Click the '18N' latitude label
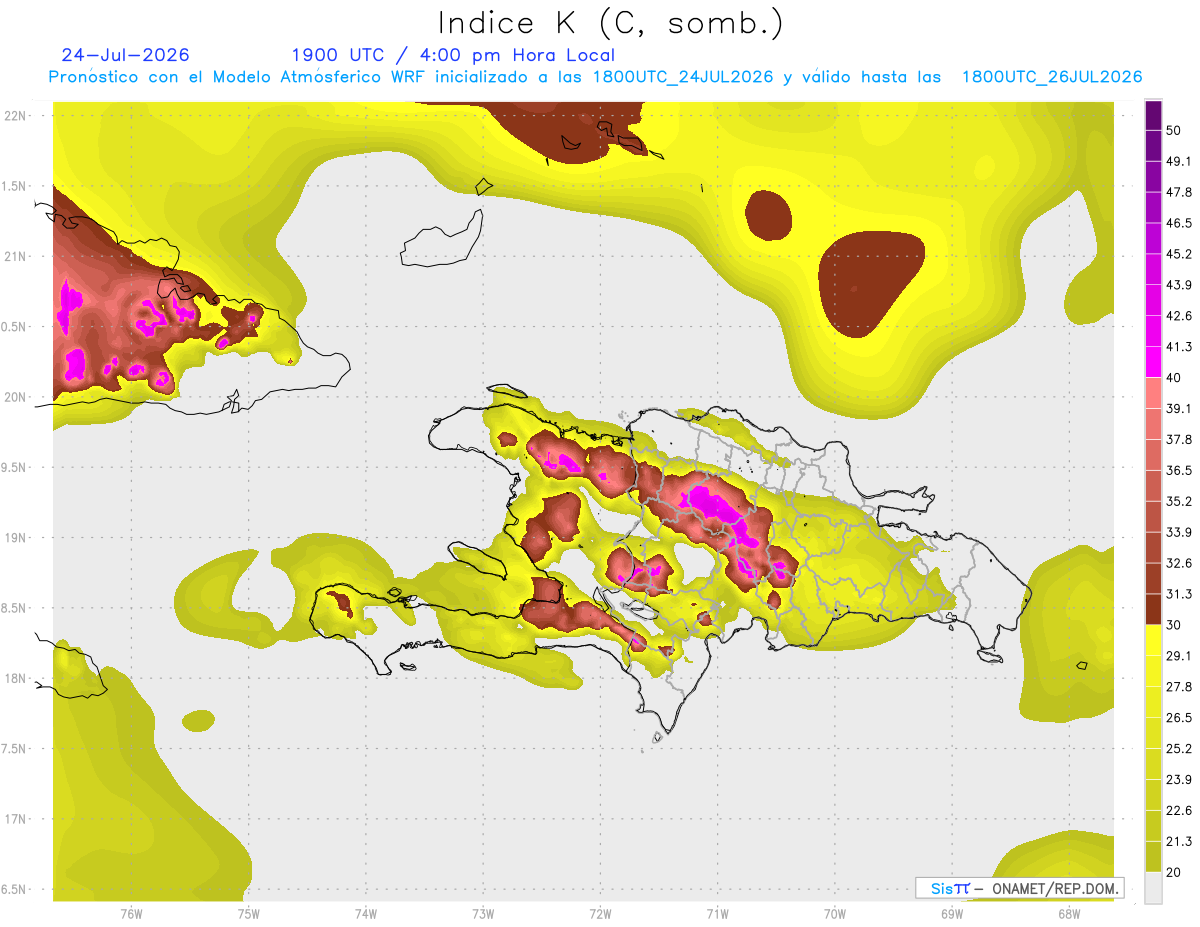The width and height of the screenshot is (1200, 927). tap(15, 678)
